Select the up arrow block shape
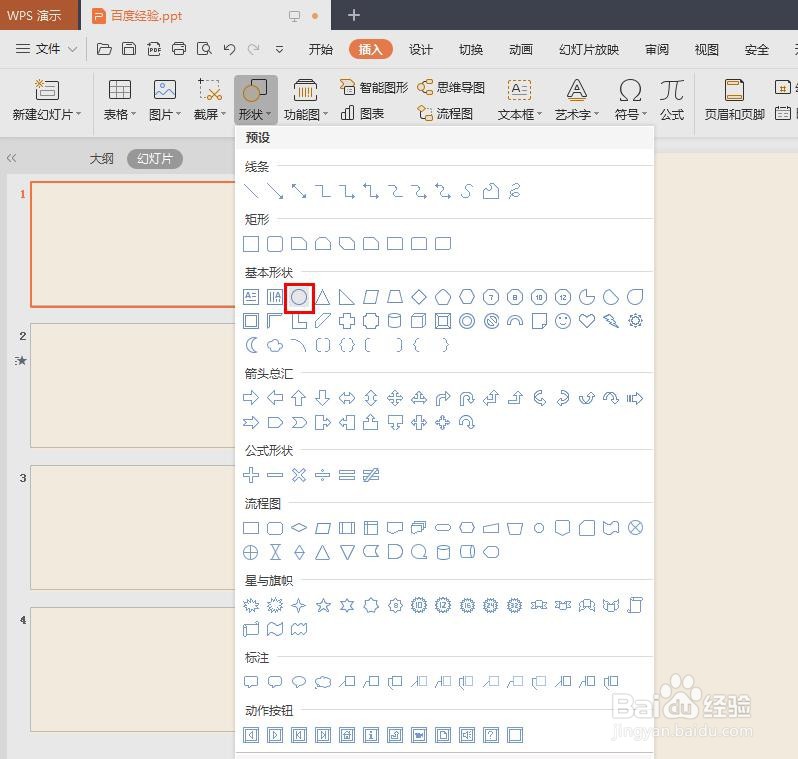Image resolution: width=798 pixels, height=759 pixels. point(299,398)
